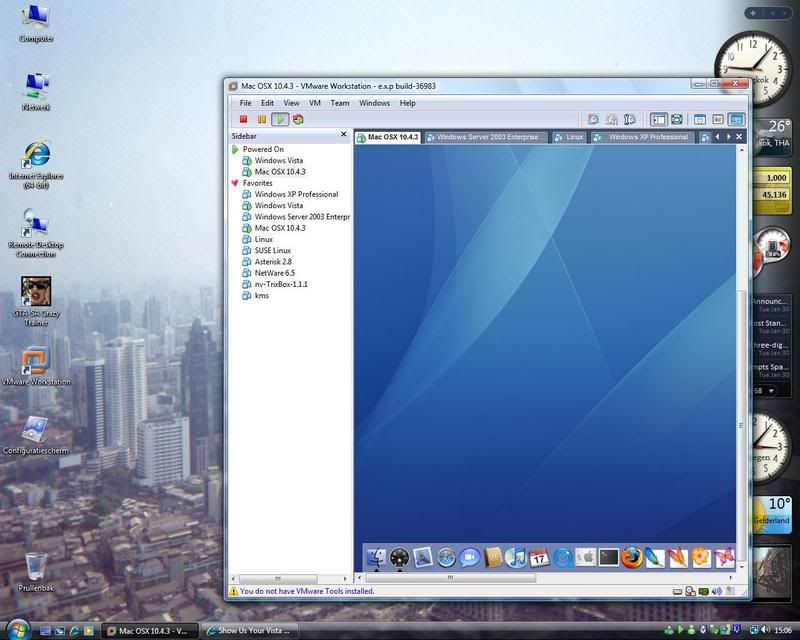The image size is (800, 640).
Task: Toggle the sidebar view toolbar button
Action: pyautogui.click(x=659, y=119)
